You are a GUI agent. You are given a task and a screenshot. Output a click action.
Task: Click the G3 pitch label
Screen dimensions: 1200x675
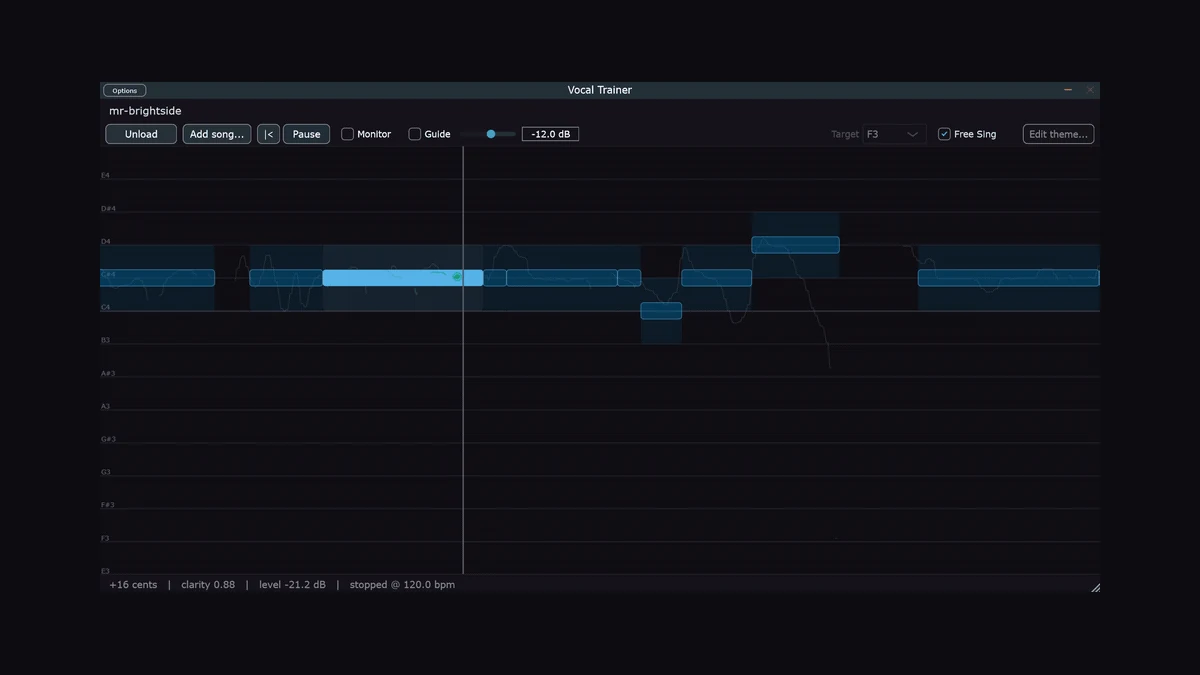(106, 473)
